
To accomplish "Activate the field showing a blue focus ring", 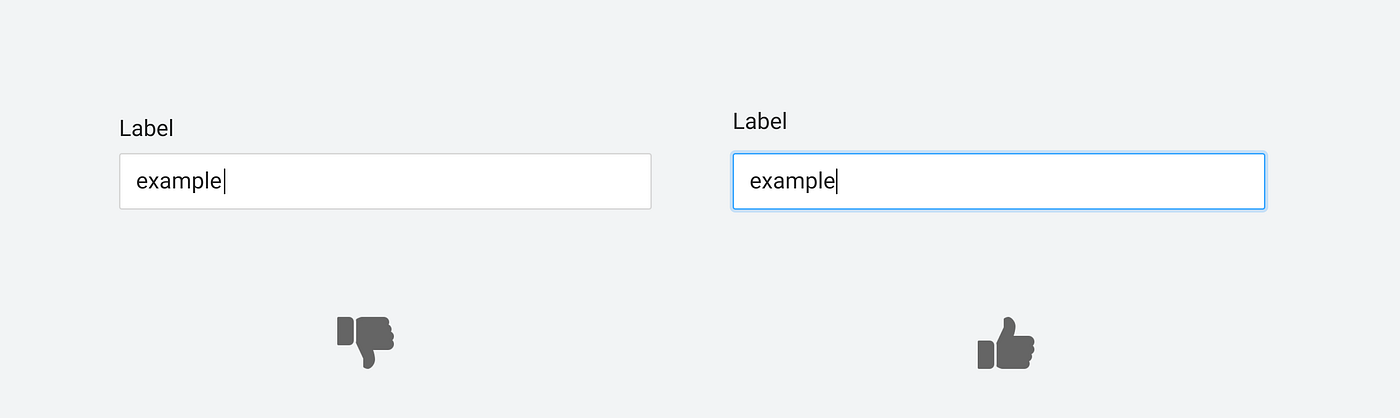I will coord(998,181).
